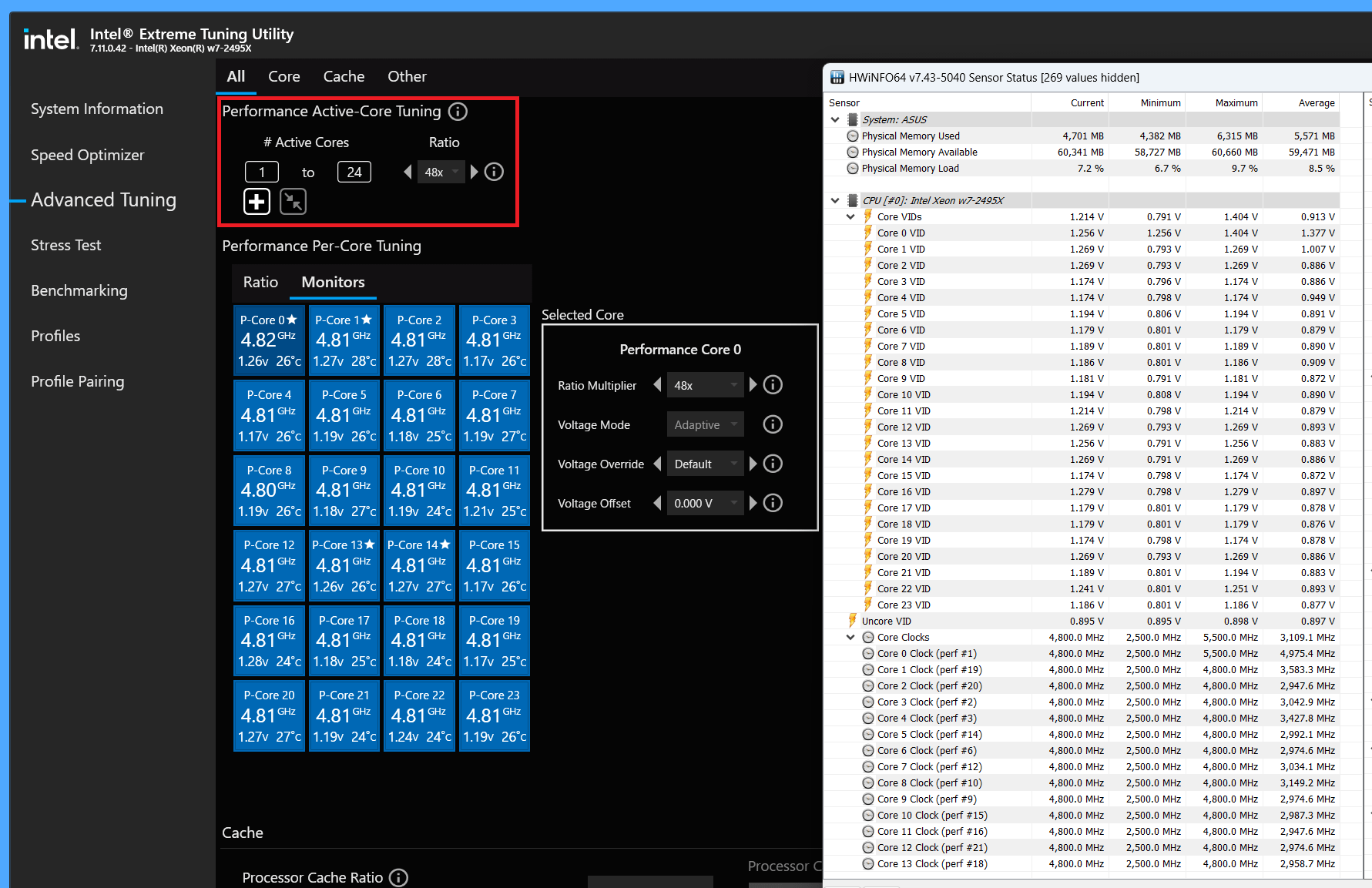Select P-Core 19 monitor tile

(495, 641)
